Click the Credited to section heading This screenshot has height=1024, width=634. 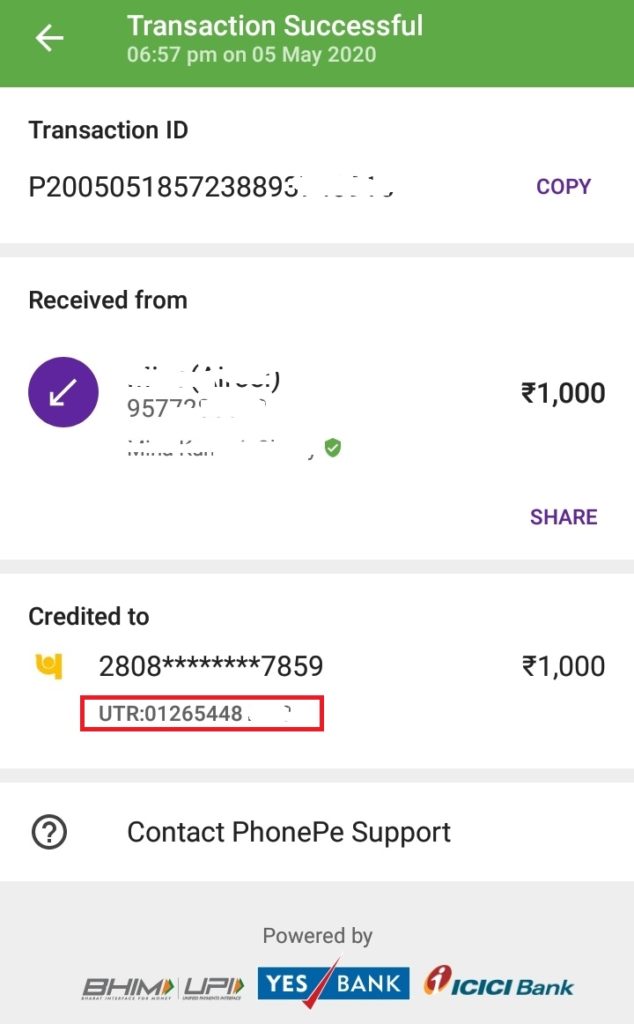(x=89, y=617)
